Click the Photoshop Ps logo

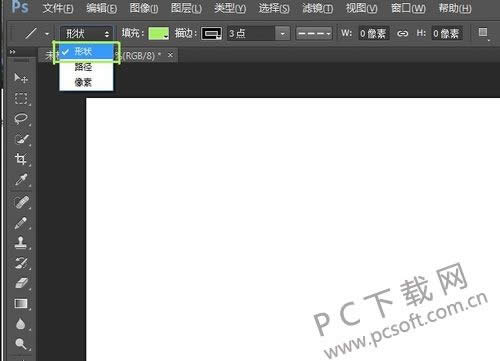19,7
